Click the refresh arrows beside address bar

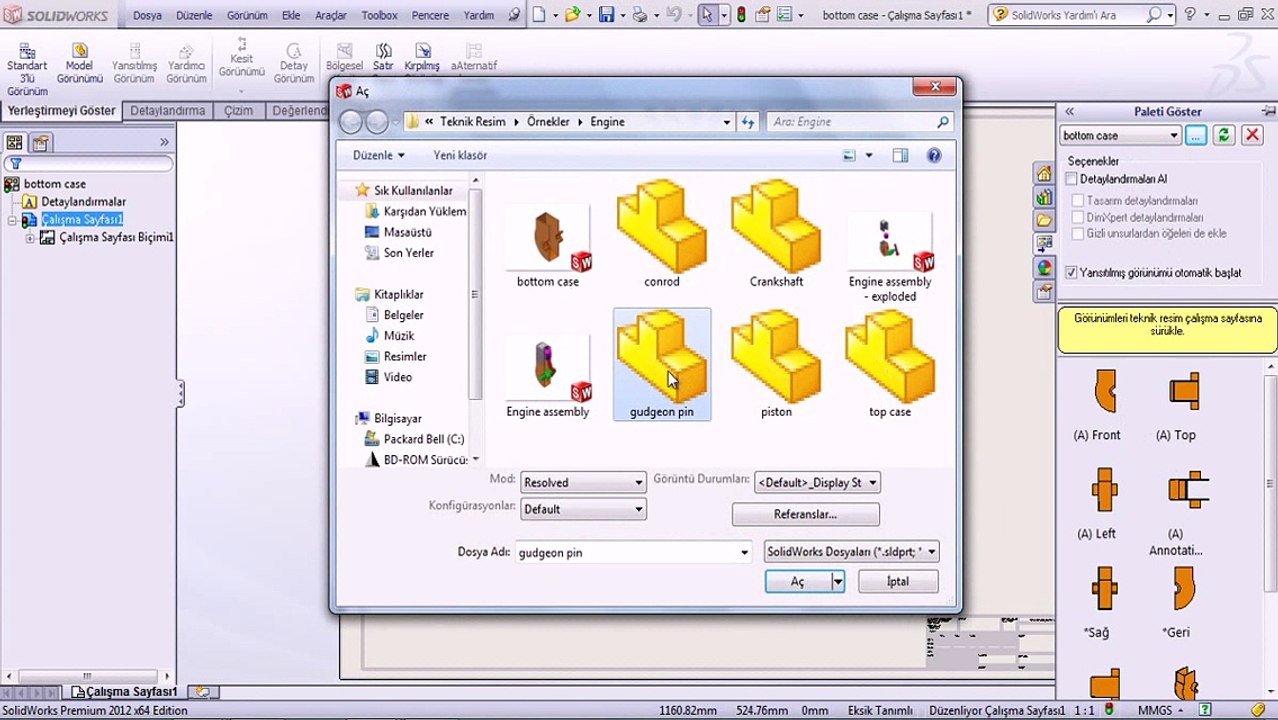(748, 122)
